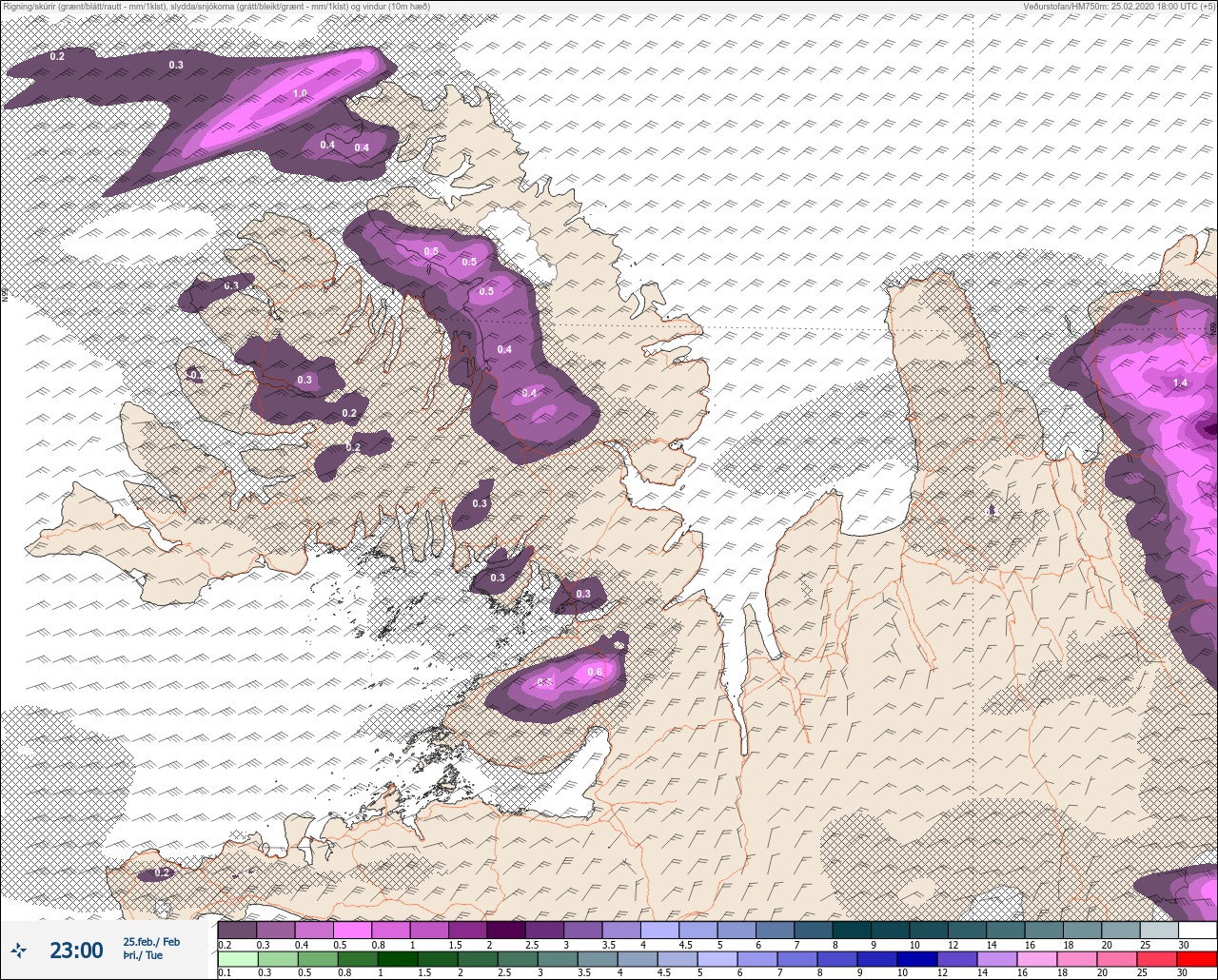
Task: Click the date text '25.feb./ Feb'
Action: click(x=151, y=941)
